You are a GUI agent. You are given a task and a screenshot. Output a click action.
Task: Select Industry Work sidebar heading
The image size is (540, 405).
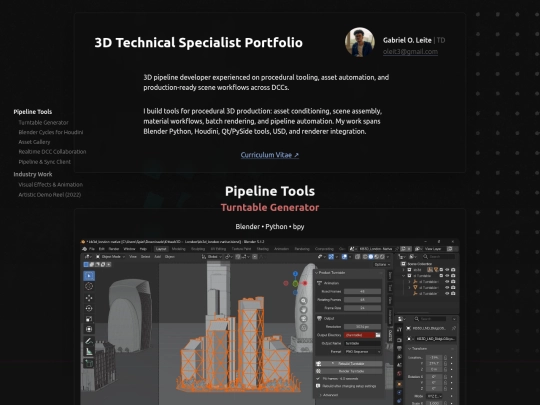(33, 174)
